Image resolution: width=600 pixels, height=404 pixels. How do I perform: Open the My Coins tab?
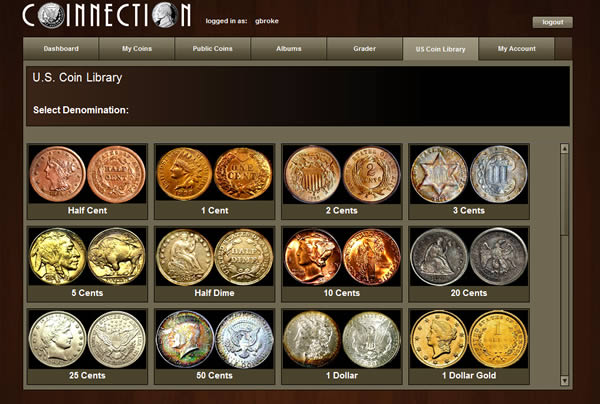[137, 49]
